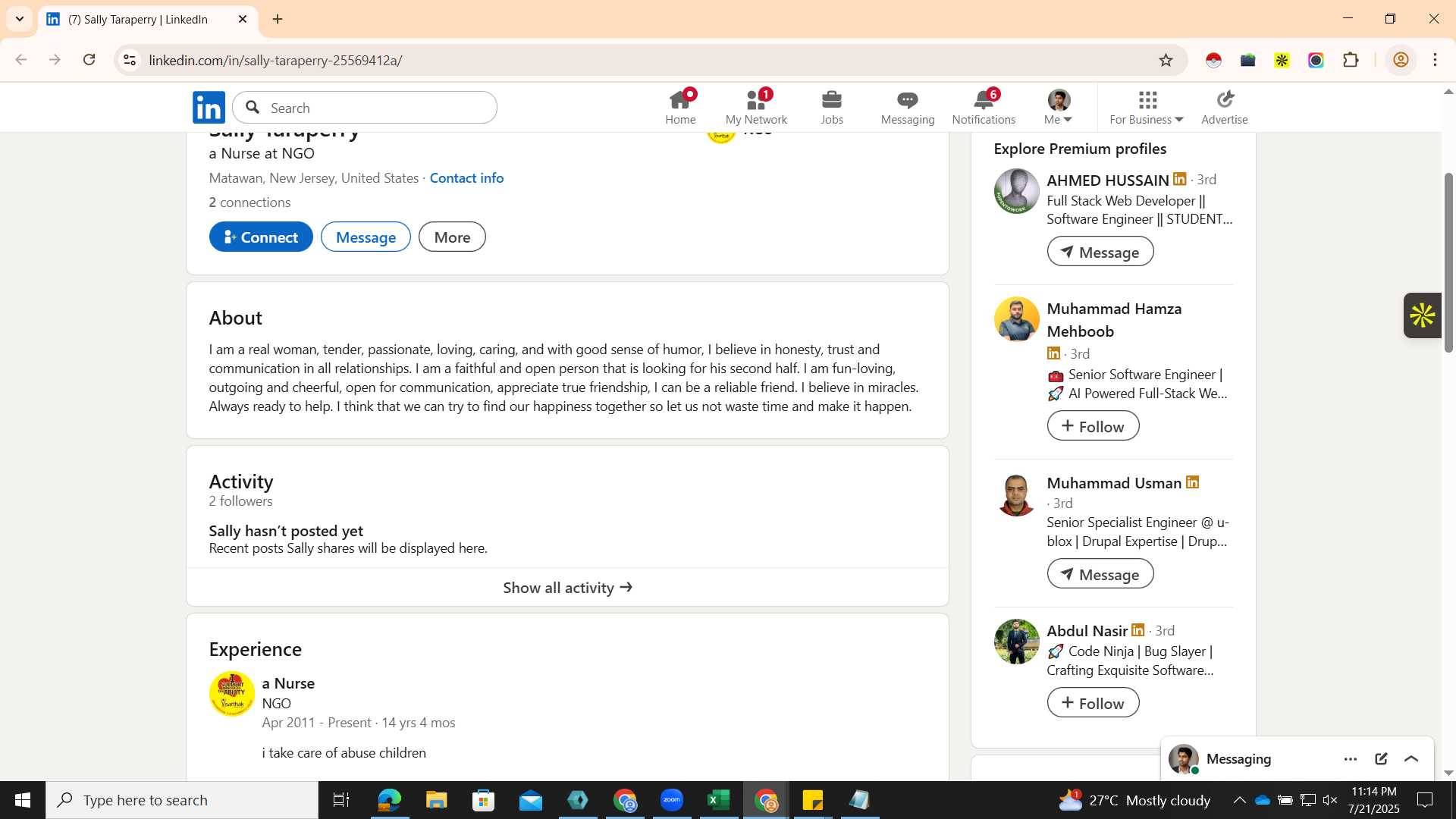
Task: Bookmark this page with star icon
Action: click(1166, 60)
